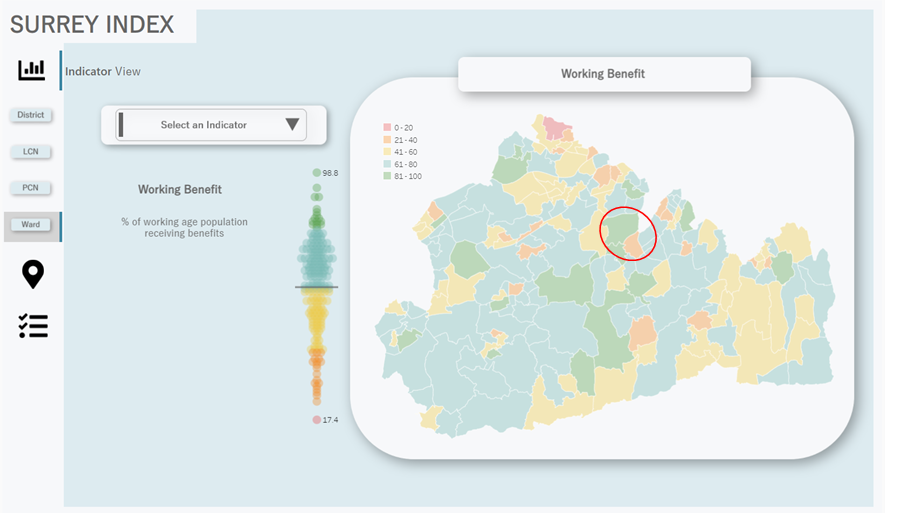Viewport: 903px width, 513px height.
Task: Expand indicator list via triangle arrow
Action: [292, 124]
